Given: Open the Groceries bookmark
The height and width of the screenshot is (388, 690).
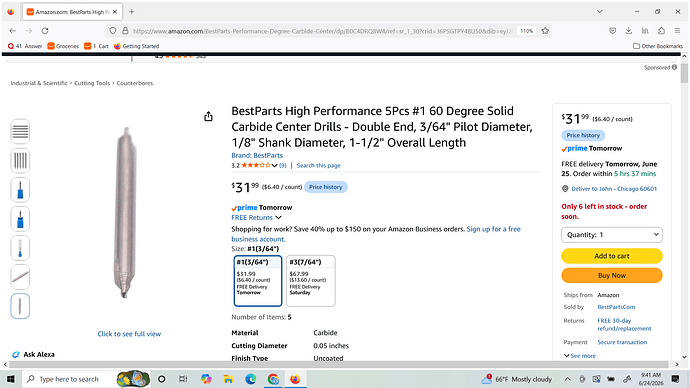Looking at the screenshot, I should [x=63, y=46].
